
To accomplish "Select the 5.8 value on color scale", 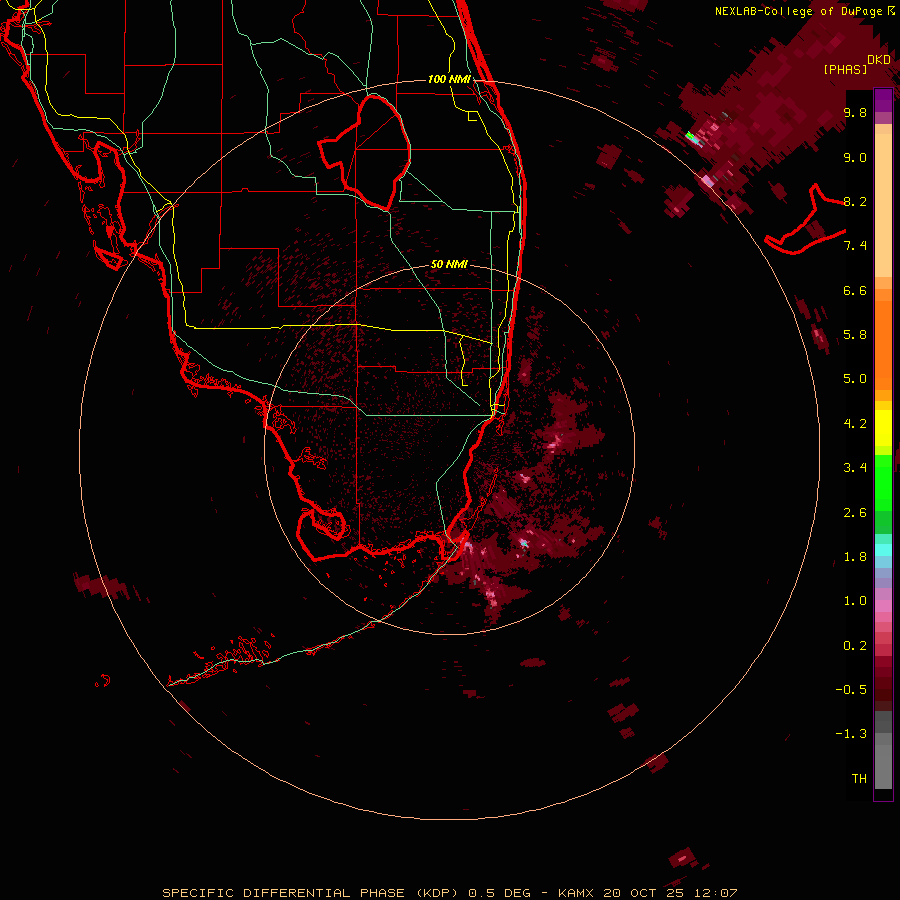I will click(x=855, y=335).
